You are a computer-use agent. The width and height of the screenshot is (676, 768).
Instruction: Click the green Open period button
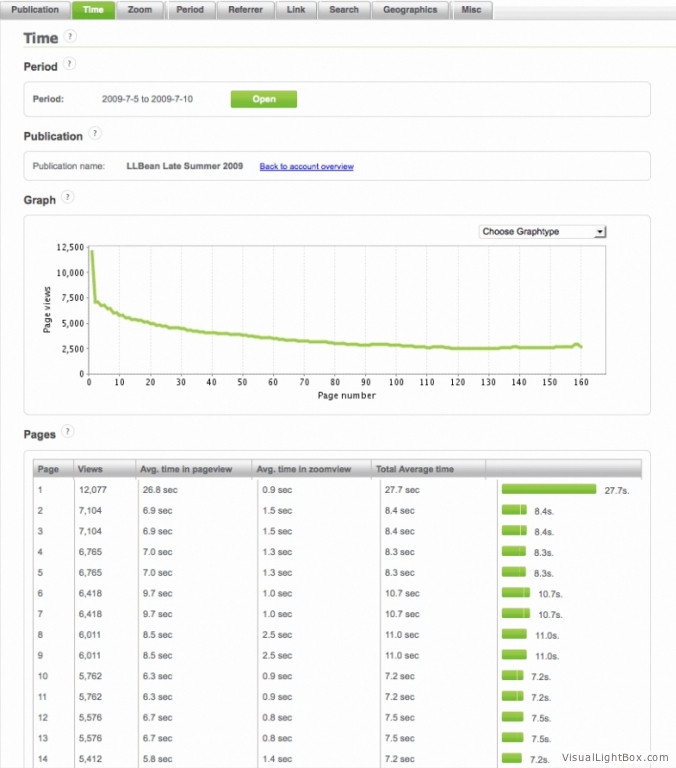pos(264,99)
